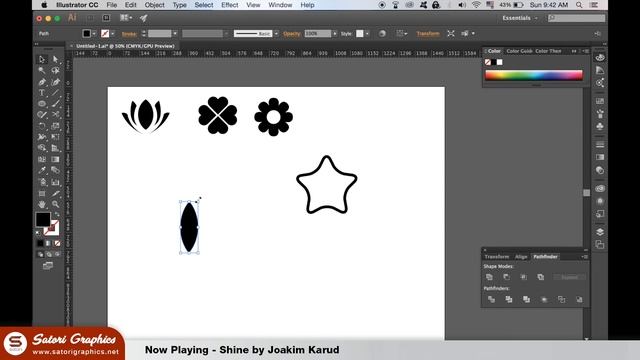Set paint mode to Color
Image resolution: width=640 pixels, height=360 pixels.
(x=40, y=243)
